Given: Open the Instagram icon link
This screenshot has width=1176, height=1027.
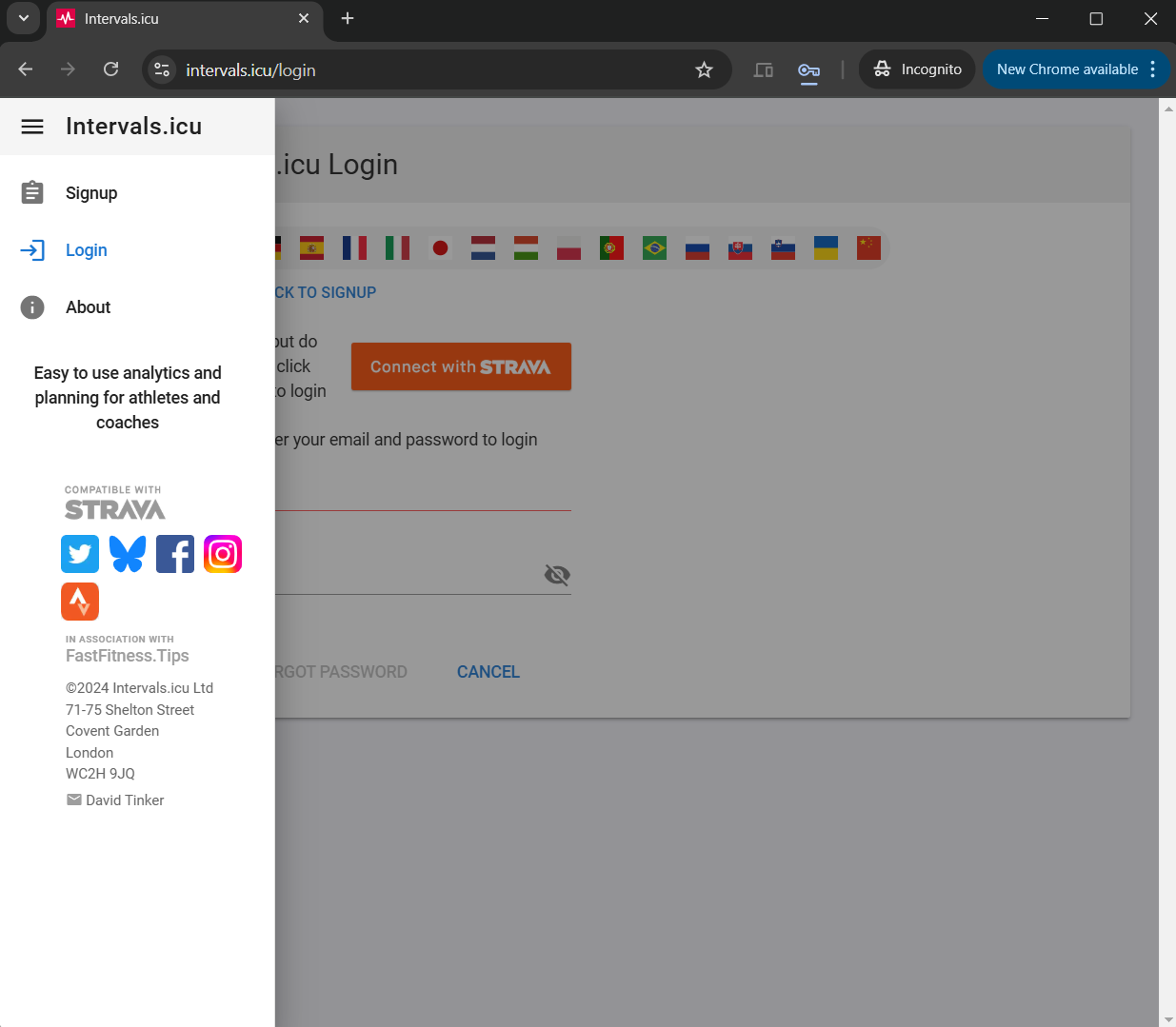Looking at the screenshot, I should tap(223, 554).
